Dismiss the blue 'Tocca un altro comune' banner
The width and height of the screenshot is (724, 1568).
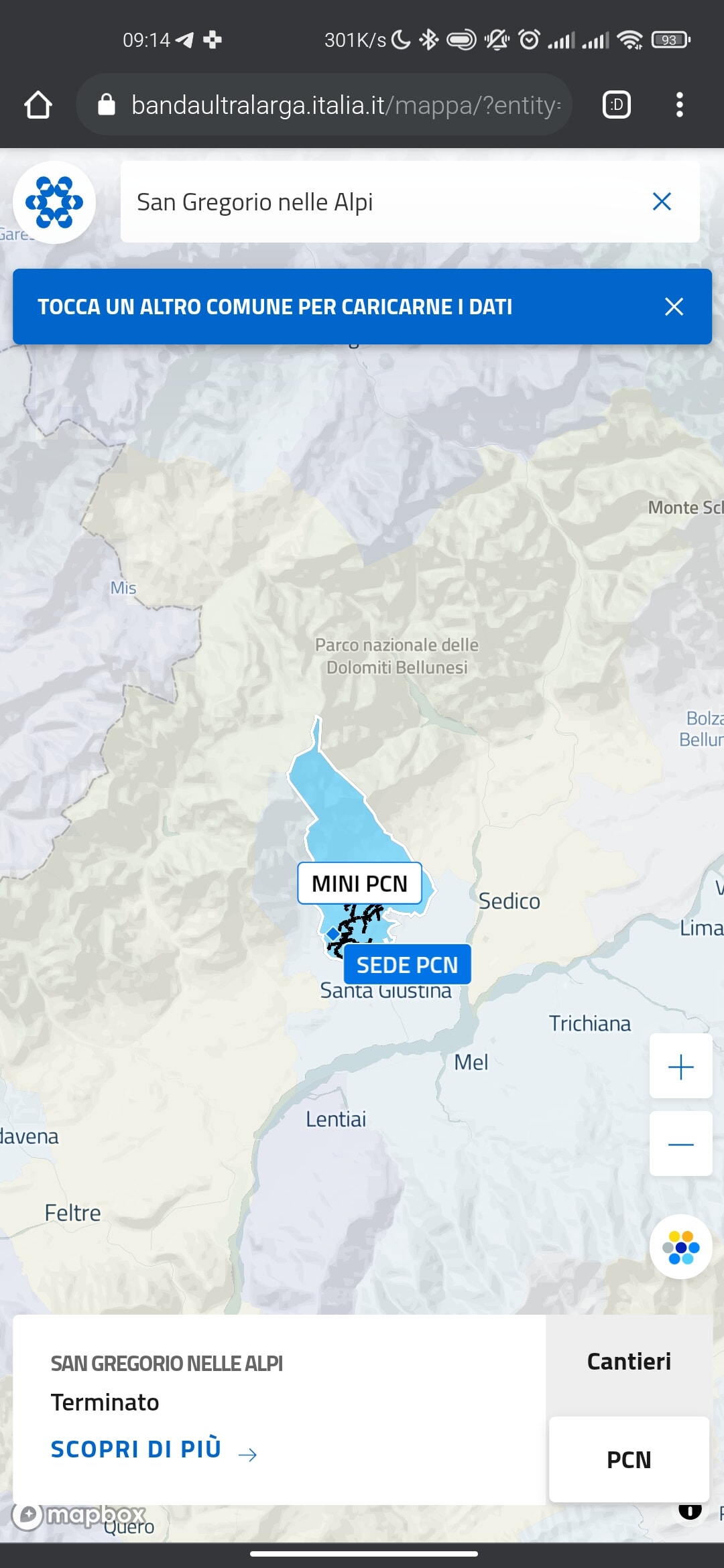674,306
